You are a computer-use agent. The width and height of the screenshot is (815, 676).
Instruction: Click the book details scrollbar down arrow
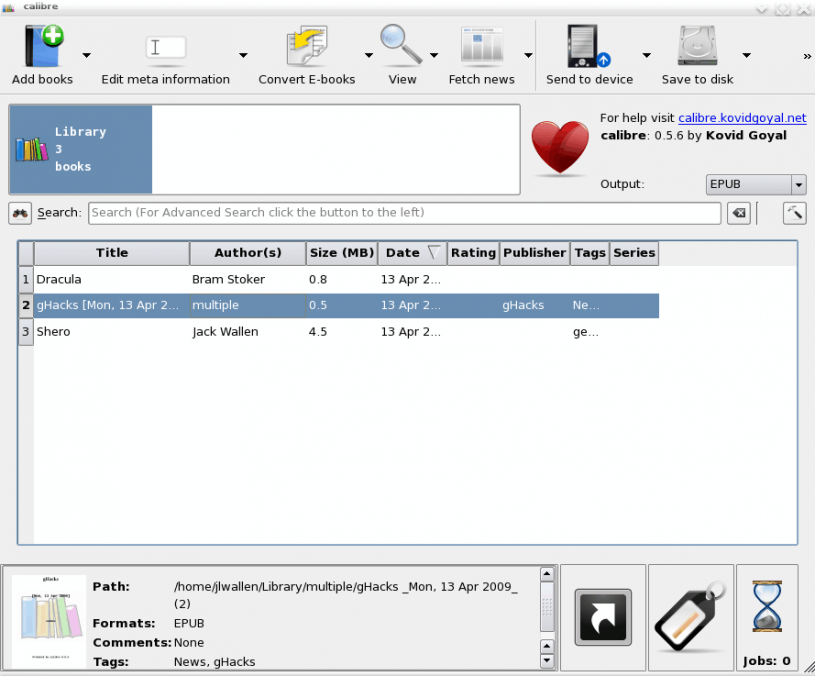tap(547, 661)
